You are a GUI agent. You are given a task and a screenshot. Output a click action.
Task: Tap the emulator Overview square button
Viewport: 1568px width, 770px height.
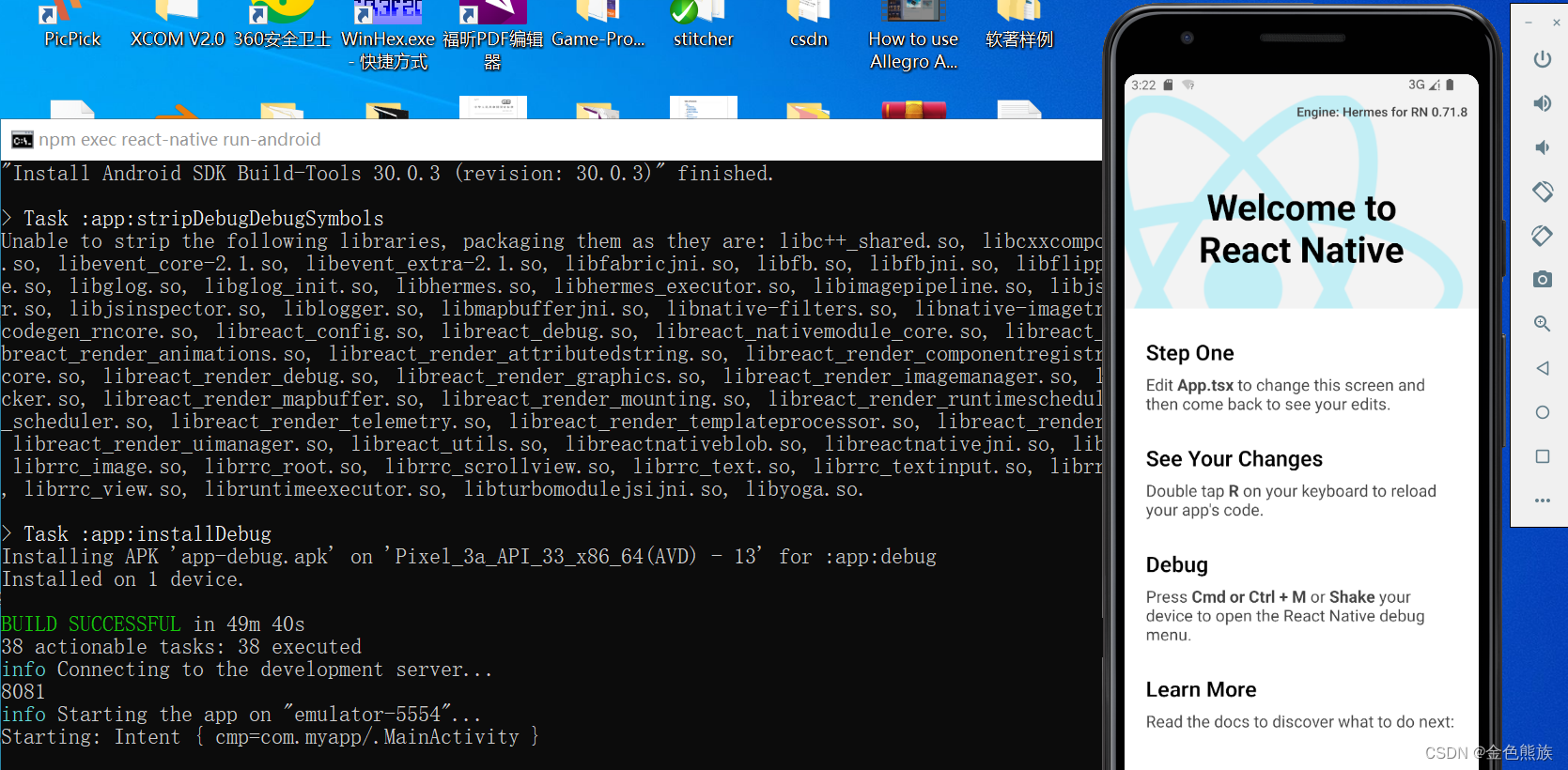[x=1542, y=456]
